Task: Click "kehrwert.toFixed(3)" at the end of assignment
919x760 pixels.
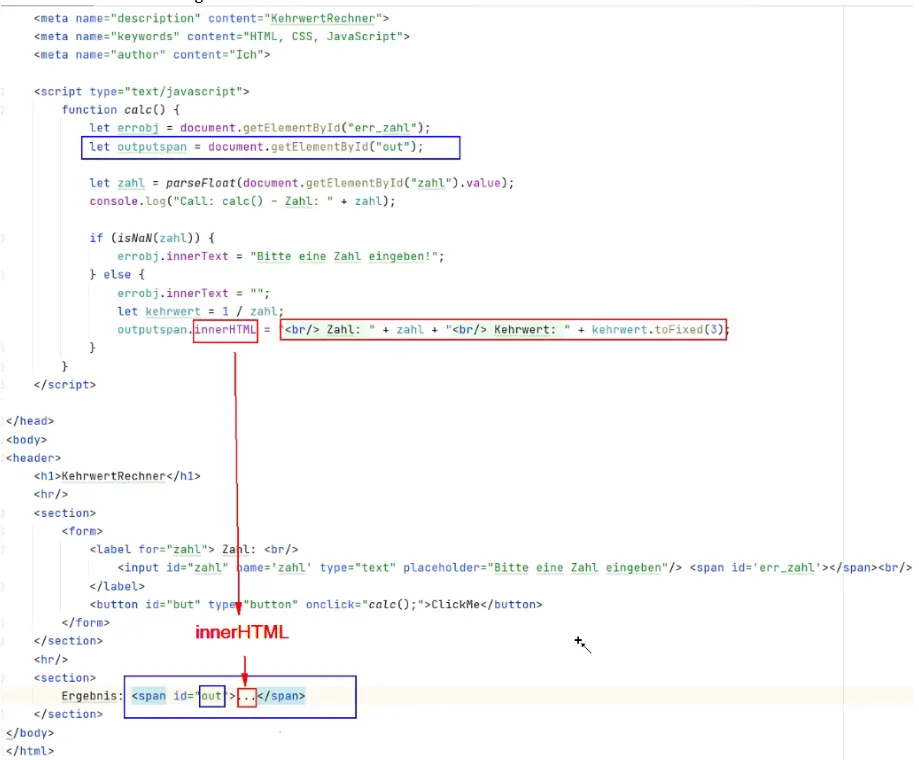Action: [x=658, y=329]
